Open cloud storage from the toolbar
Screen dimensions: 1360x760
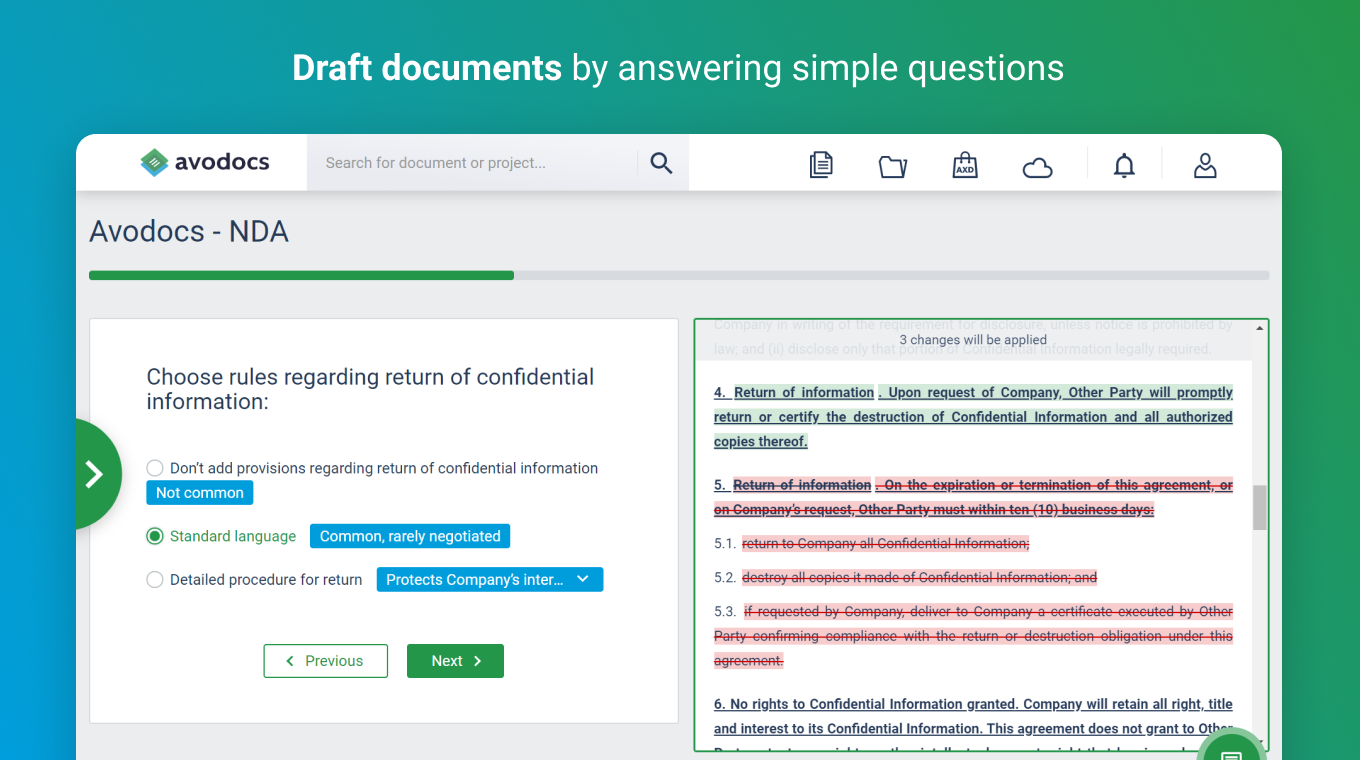(x=1037, y=166)
